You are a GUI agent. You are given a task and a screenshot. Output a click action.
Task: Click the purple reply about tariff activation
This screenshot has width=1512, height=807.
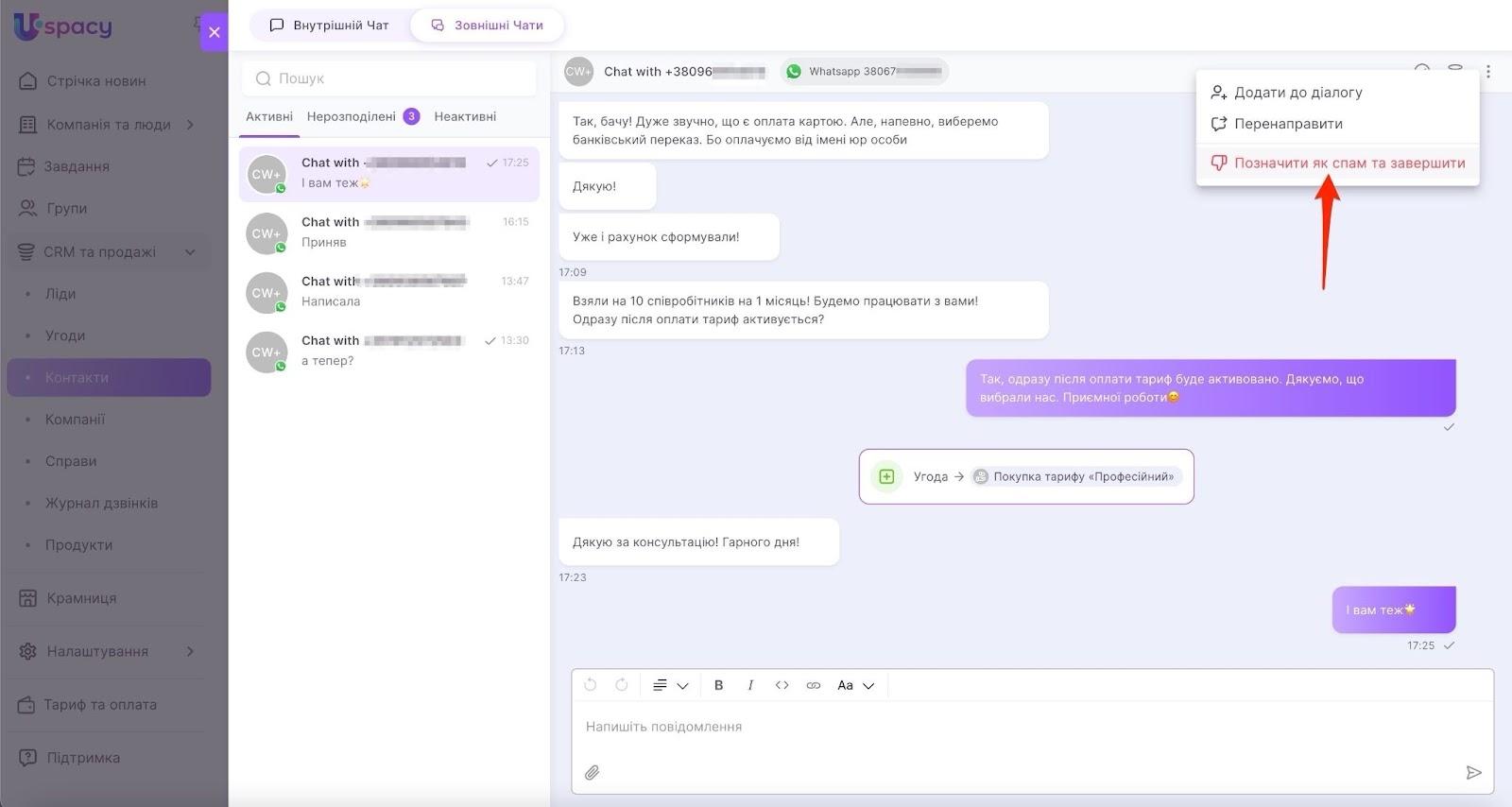1211,388
